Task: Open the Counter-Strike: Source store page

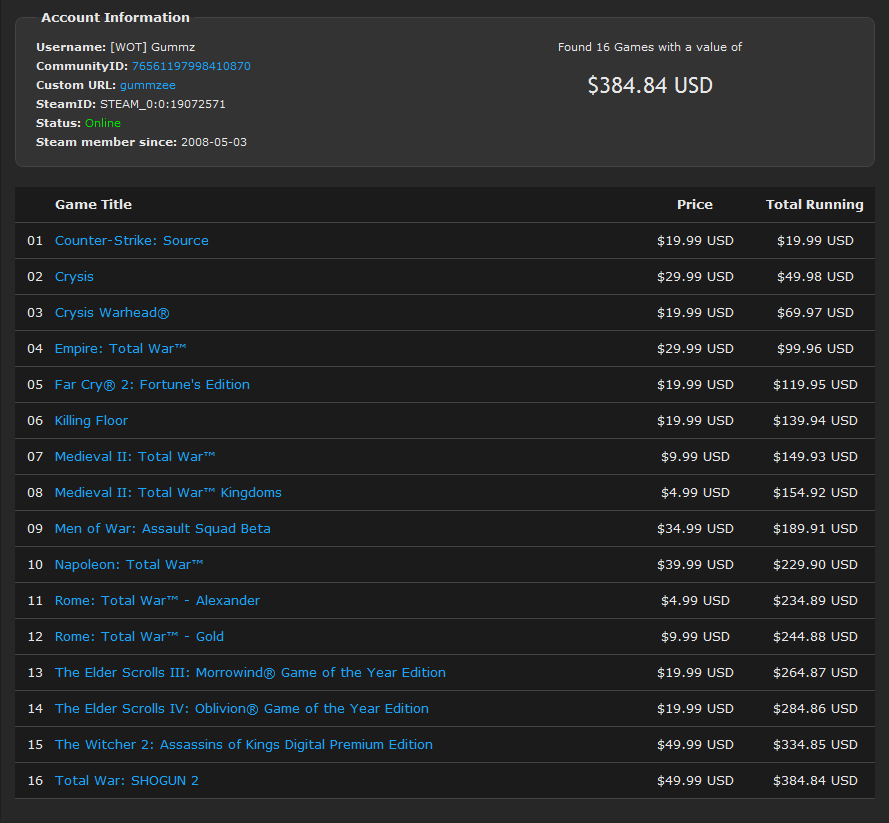Action: [x=131, y=240]
